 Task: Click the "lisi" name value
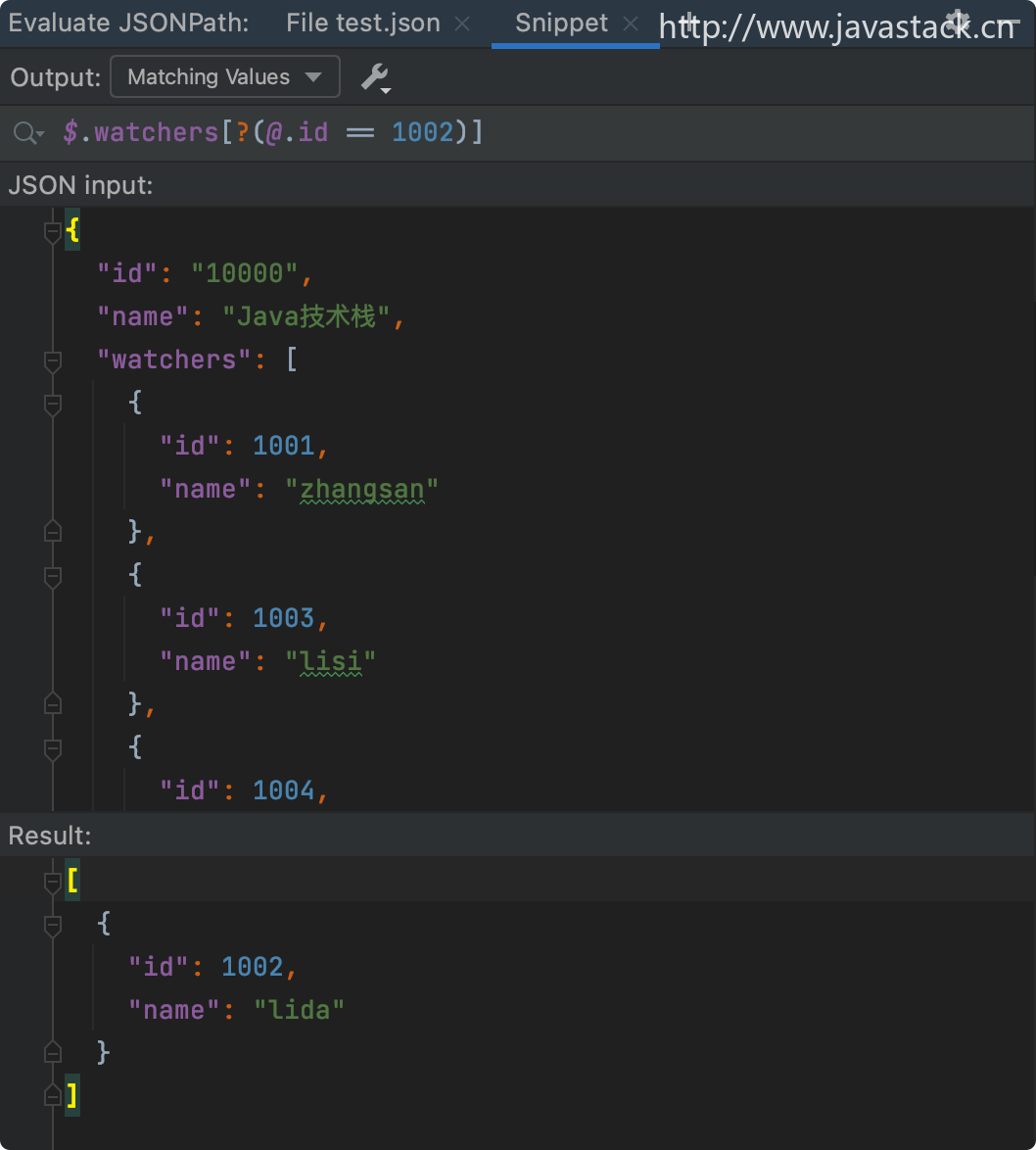[x=330, y=661]
